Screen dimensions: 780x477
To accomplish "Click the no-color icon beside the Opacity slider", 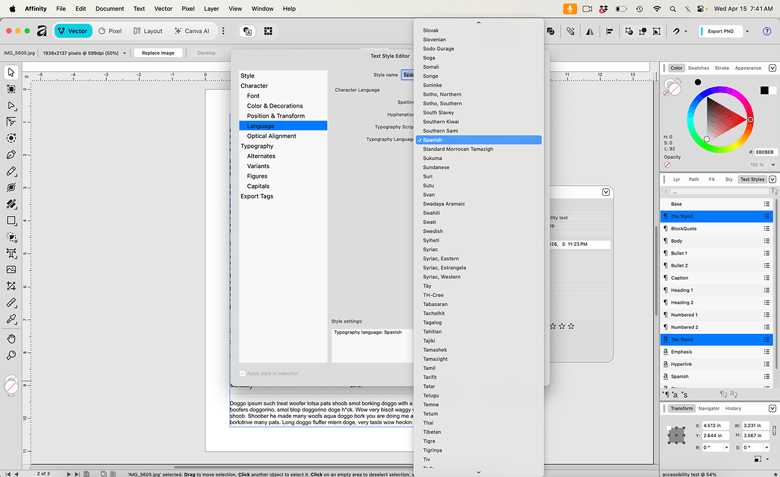I will (667, 165).
